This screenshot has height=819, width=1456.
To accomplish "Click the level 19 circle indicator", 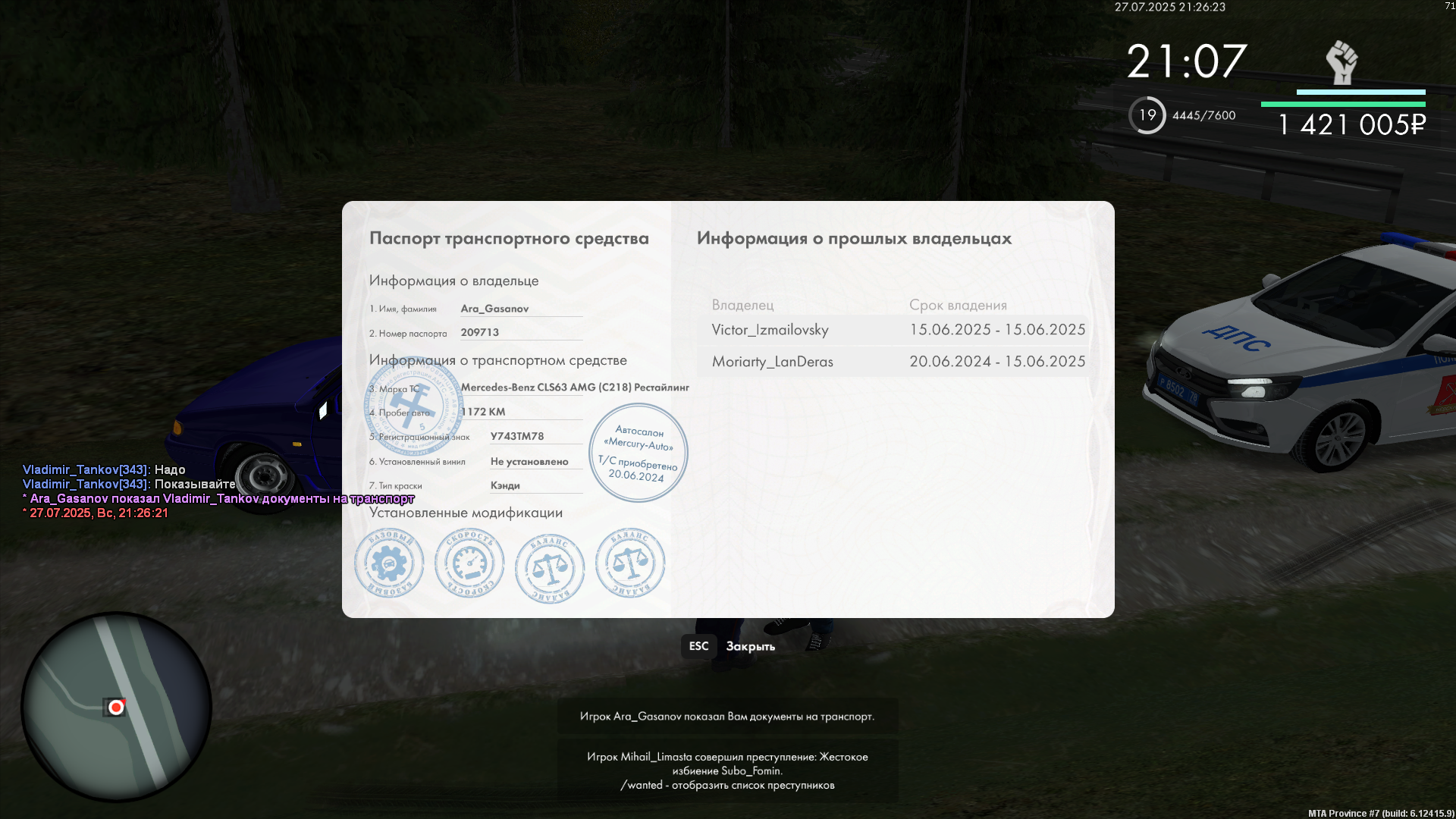I will [1147, 115].
